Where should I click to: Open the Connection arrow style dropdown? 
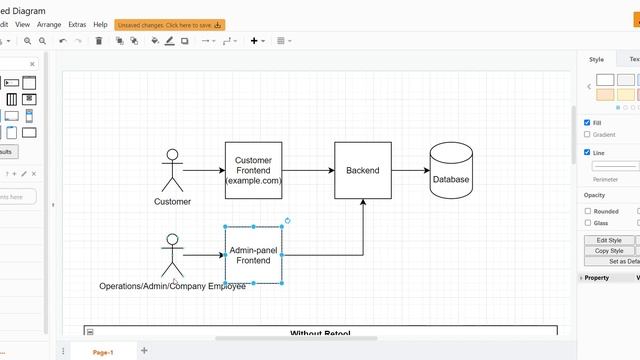[208, 41]
